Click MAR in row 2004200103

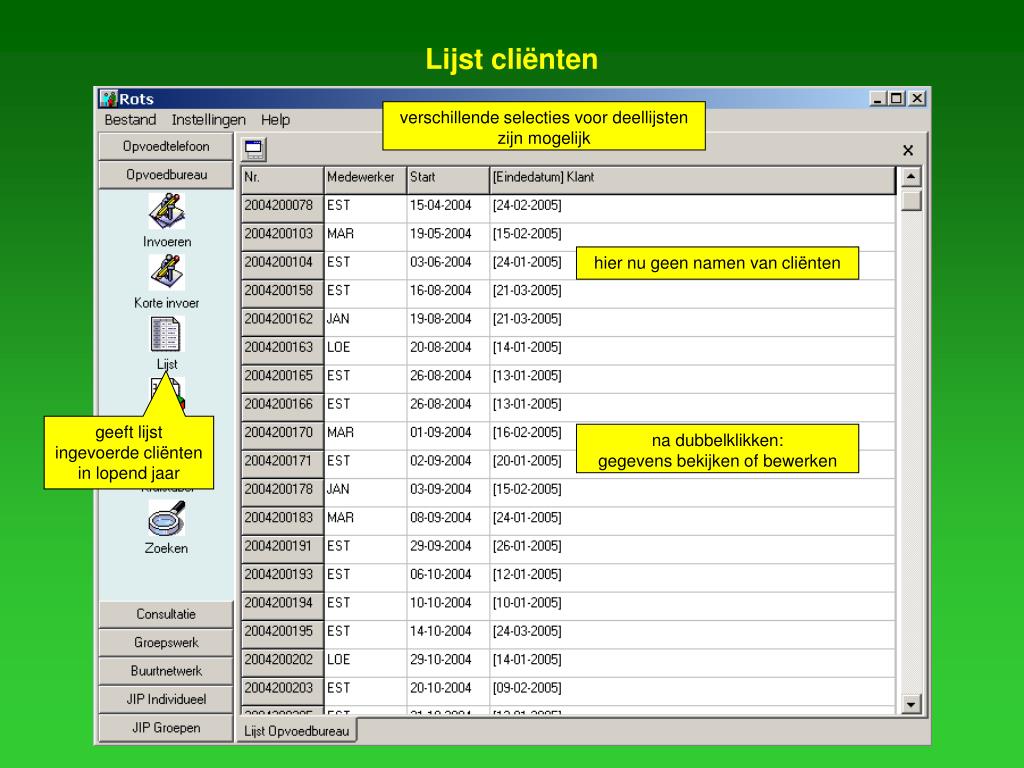340,234
